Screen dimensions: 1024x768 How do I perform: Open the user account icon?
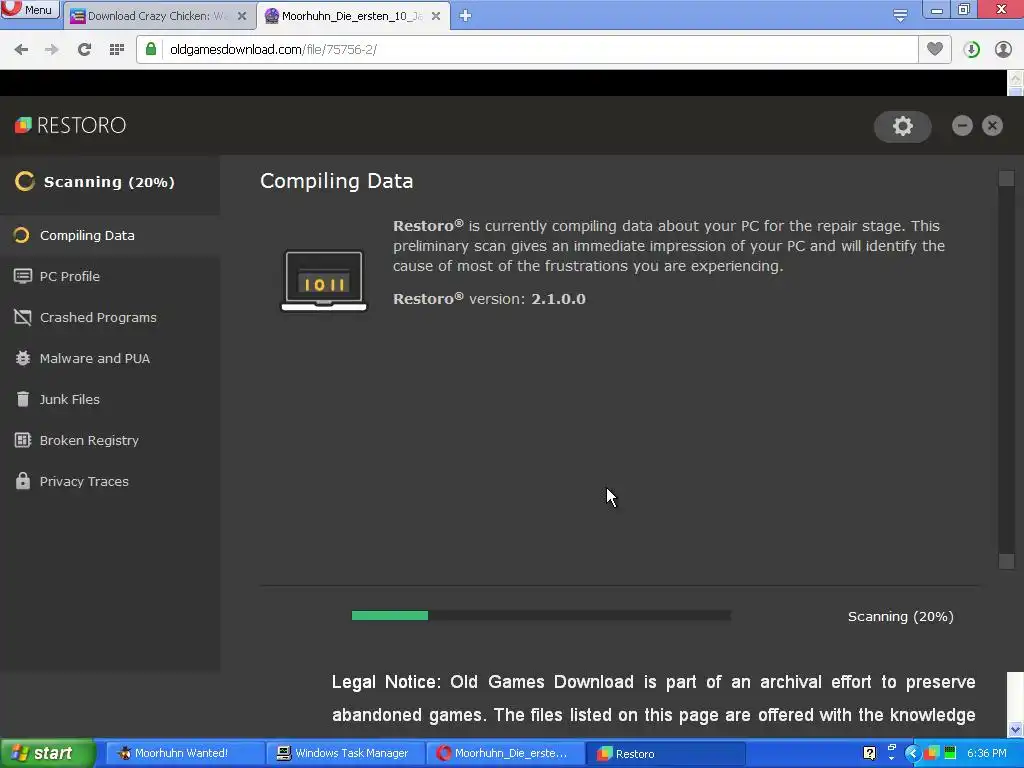[1003, 50]
